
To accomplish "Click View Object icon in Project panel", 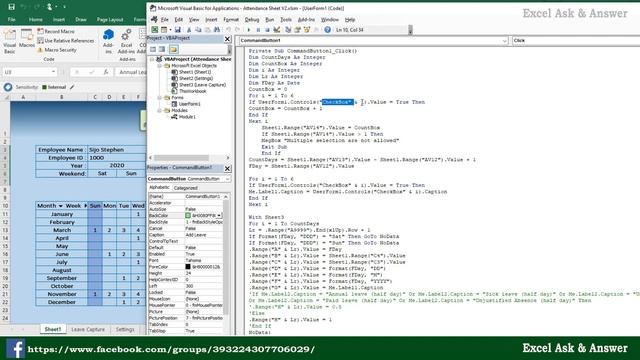I will (162, 49).
